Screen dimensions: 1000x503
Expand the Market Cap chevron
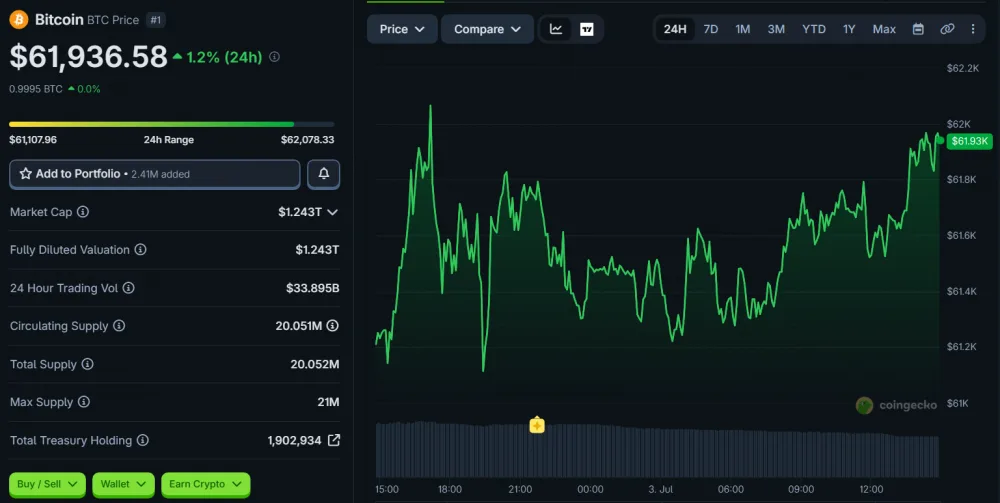coord(332,212)
